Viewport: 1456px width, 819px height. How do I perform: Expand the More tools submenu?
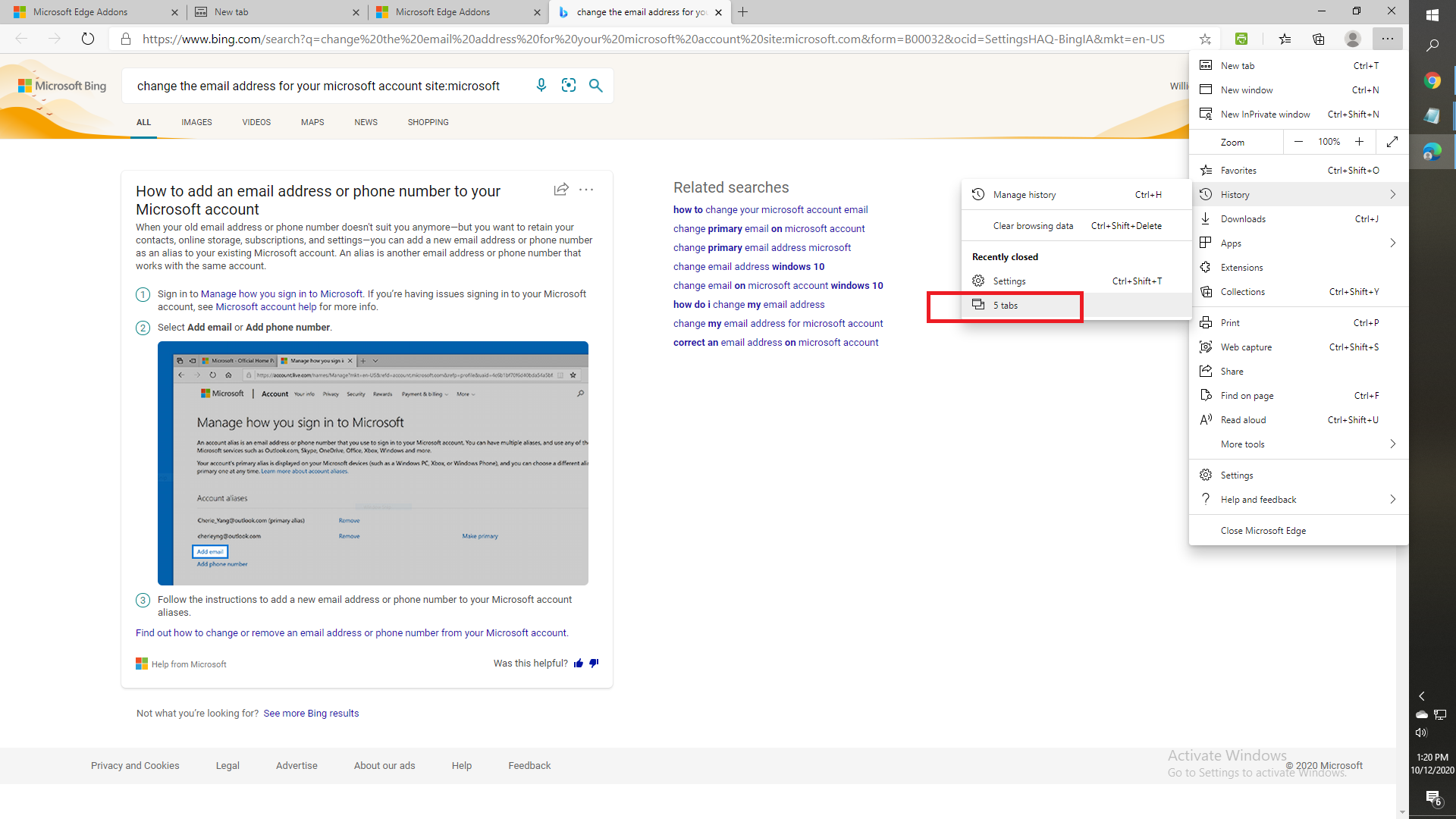[1393, 444]
